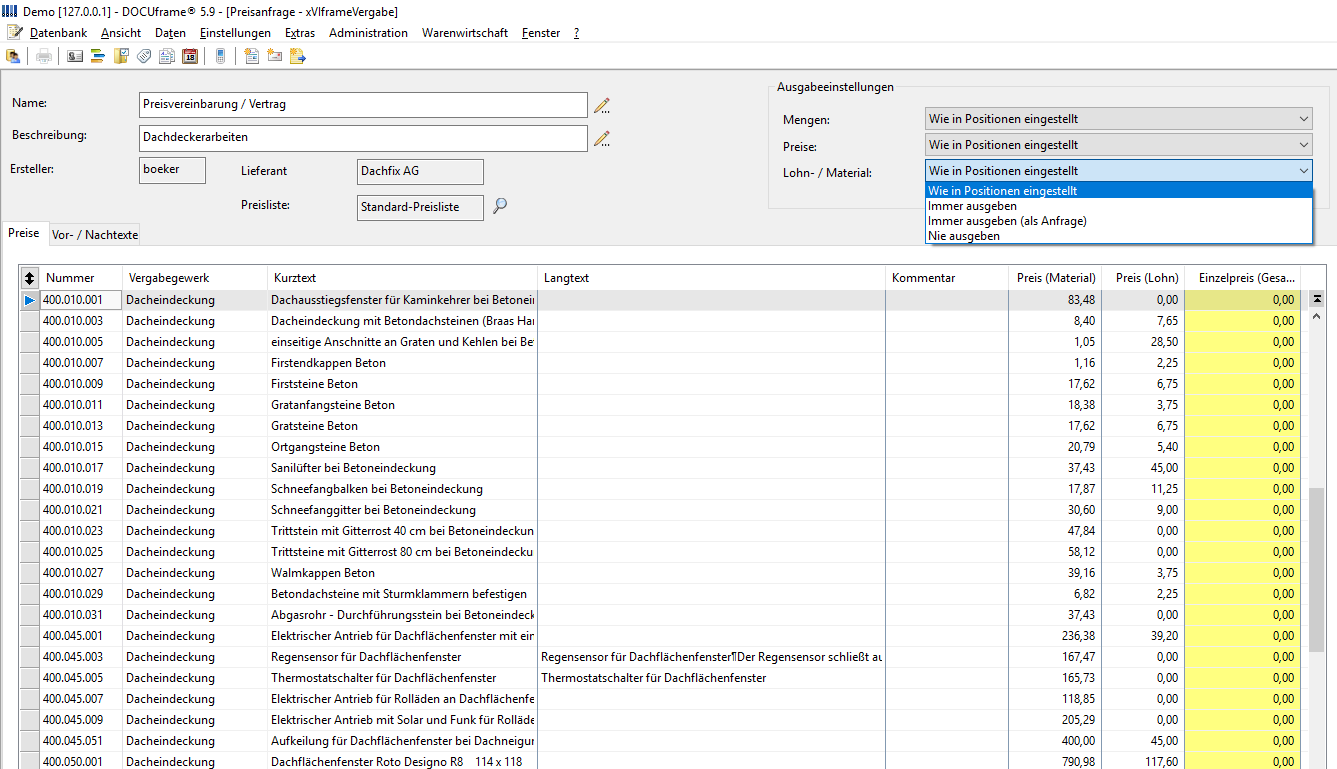Open the contact card toolbar icon
This screenshot has height=769, width=1337.
(75, 56)
